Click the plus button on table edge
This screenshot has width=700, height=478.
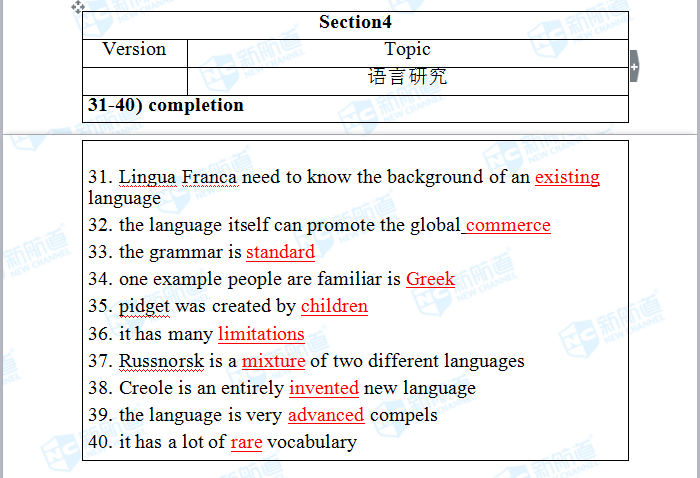pos(633,66)
